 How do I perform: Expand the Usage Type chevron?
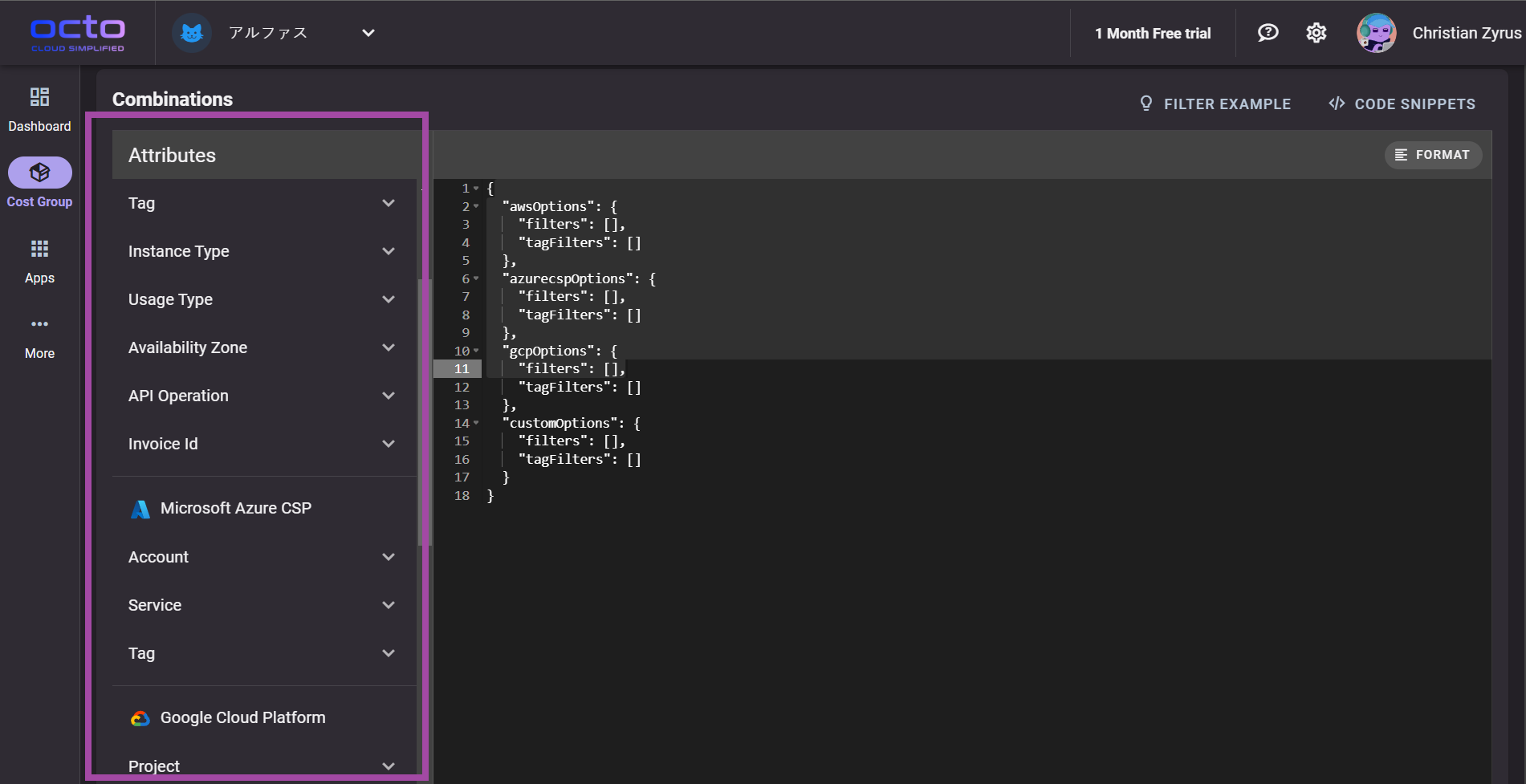coord(389,299)
